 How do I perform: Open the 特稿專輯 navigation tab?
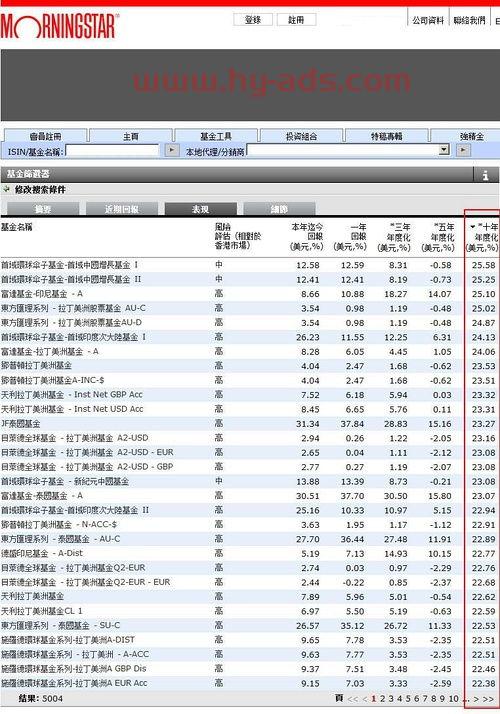[x=386, y=136]
